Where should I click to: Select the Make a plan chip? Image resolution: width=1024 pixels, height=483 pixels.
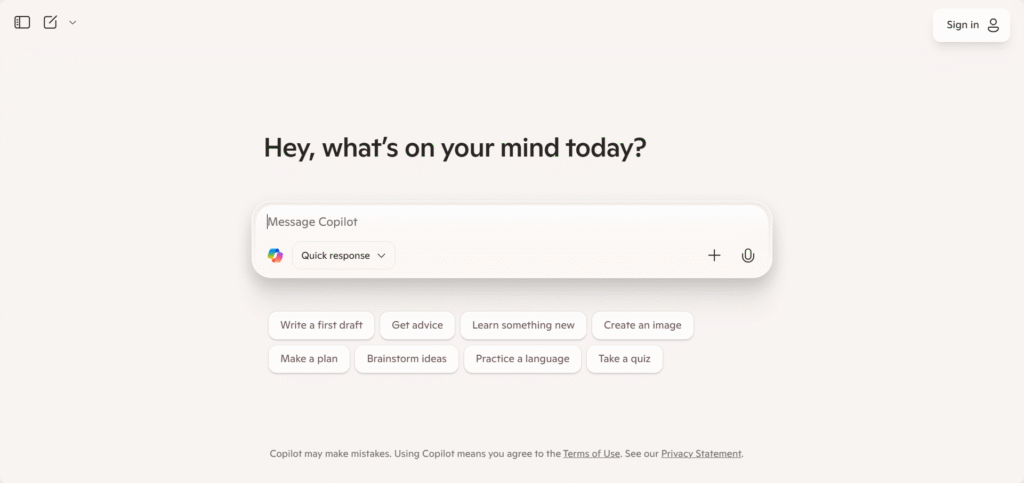tap(309, 359)
